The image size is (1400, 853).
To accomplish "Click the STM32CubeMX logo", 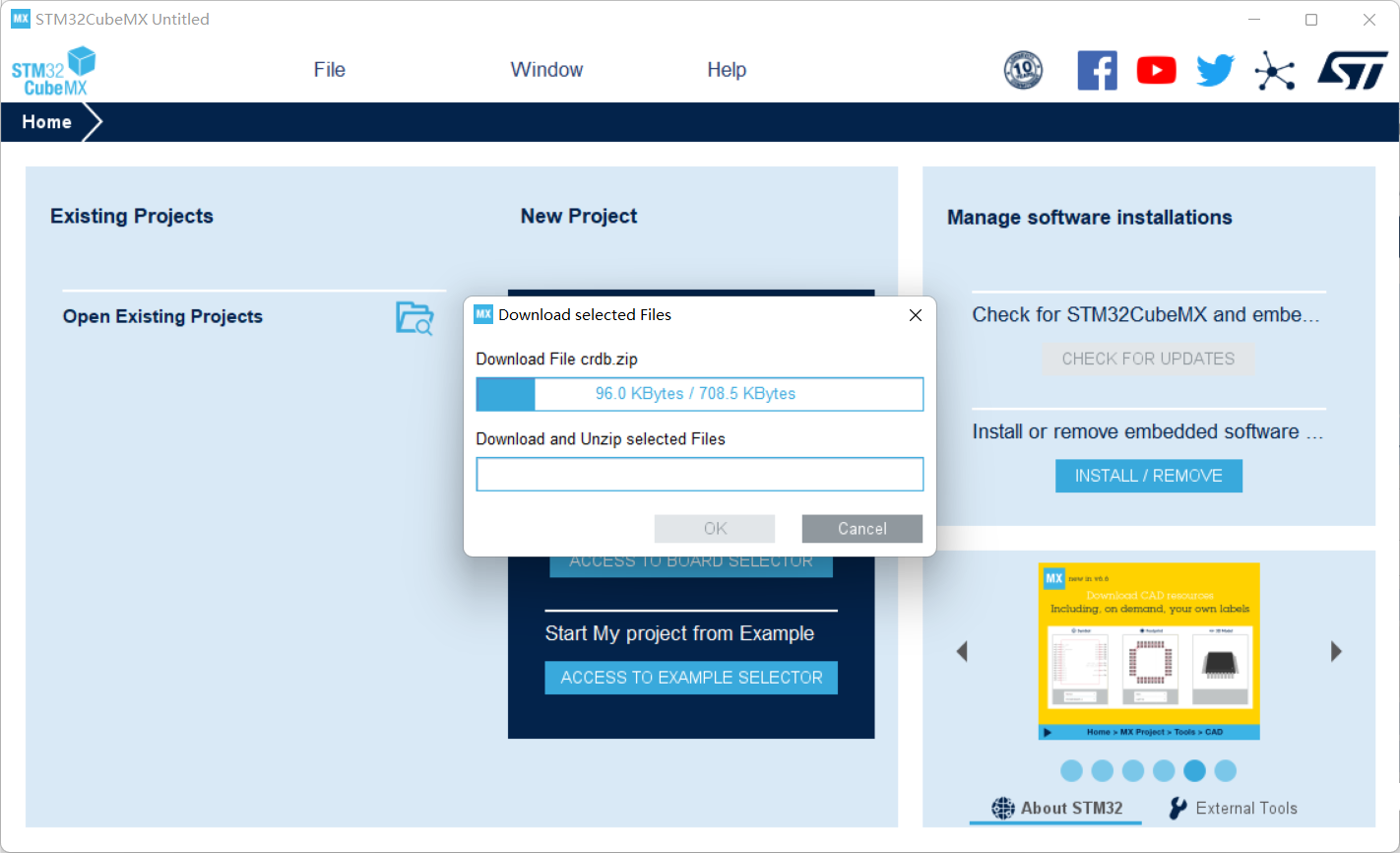I will click(54, 71).
